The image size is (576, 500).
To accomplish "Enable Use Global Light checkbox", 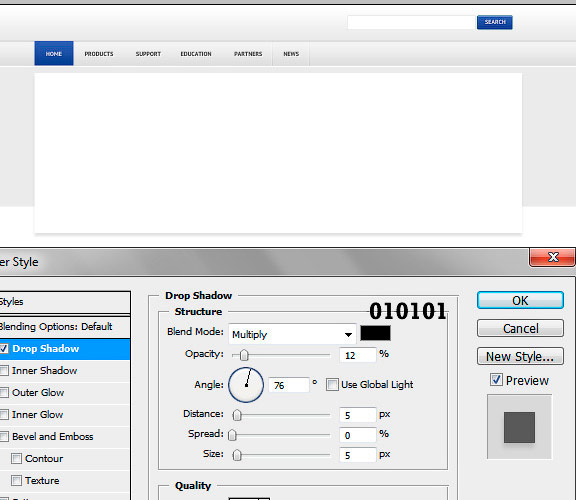I will point(332,385).
